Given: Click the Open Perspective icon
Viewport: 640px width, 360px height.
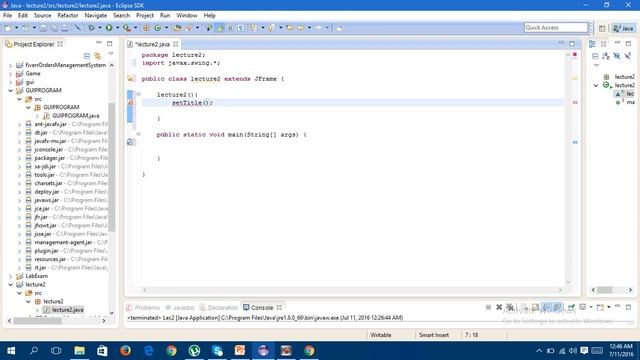Looking at the screenshot, I should click(602, 28).
